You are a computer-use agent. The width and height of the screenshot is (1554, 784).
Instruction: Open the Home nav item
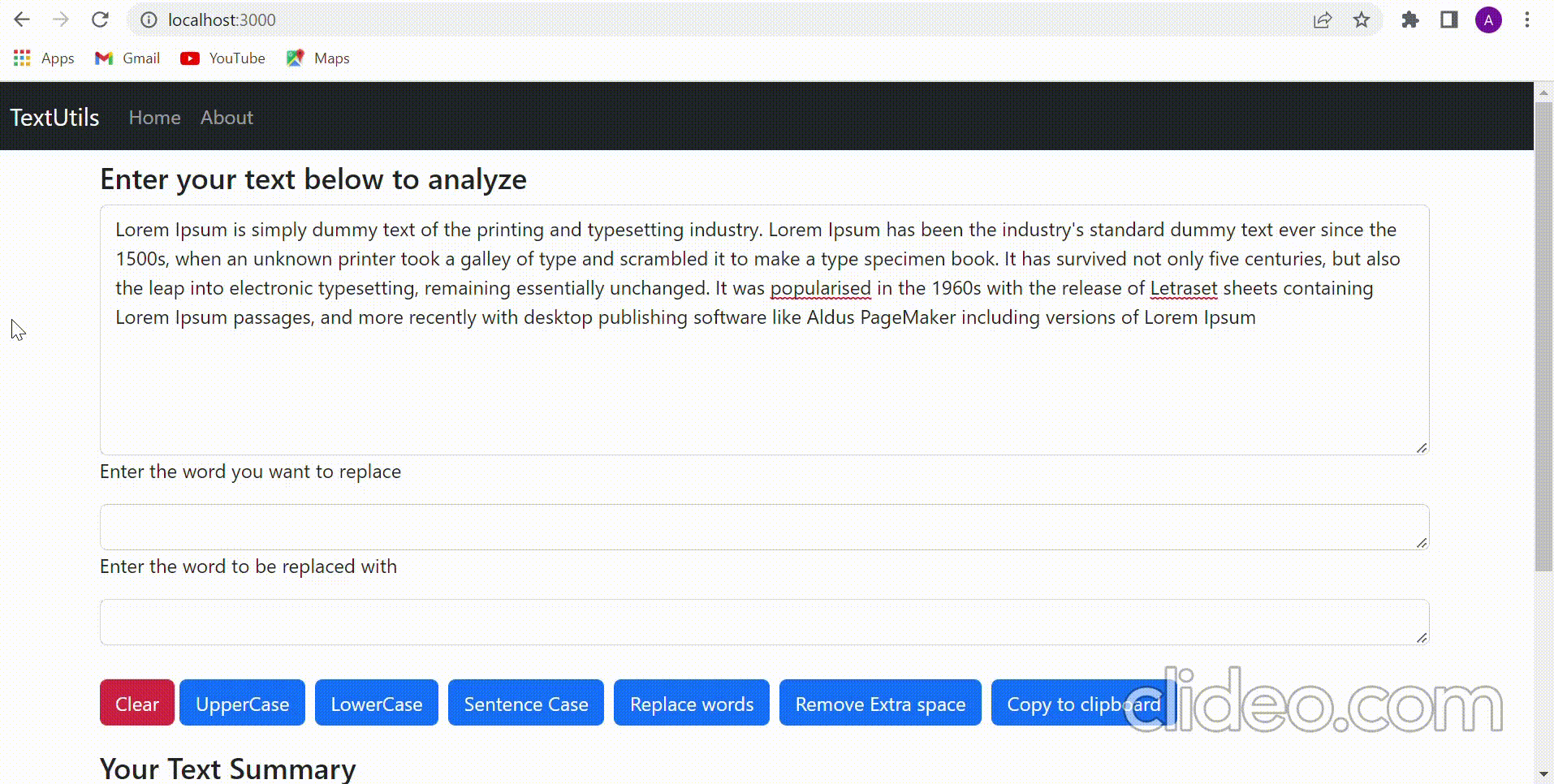point(154,118)
